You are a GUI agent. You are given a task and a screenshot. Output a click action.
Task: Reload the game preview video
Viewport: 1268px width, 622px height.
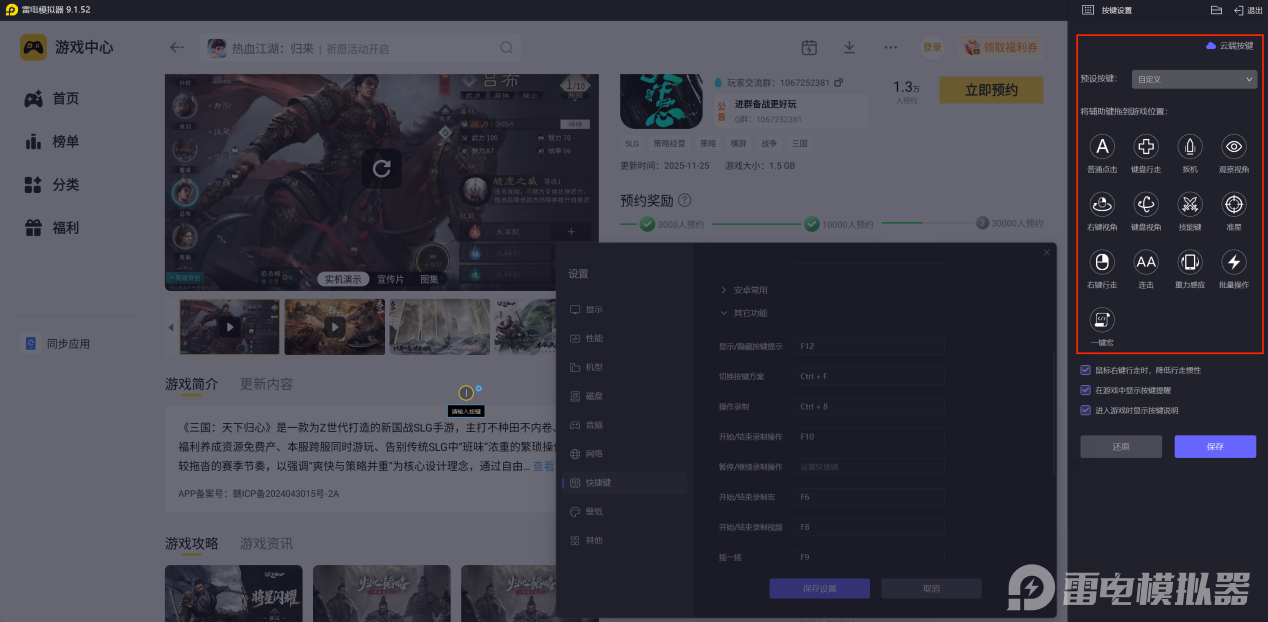(381, 168)
